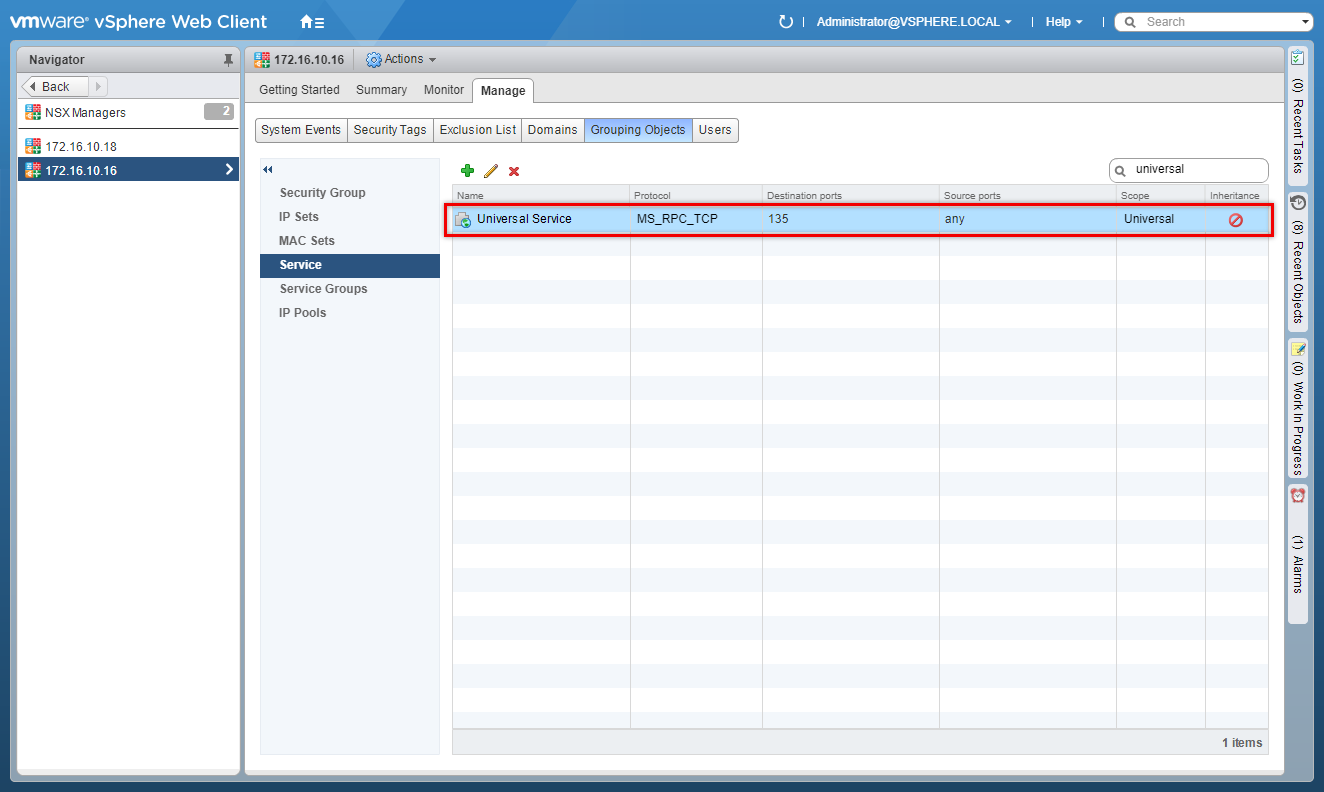Select the Security Tags tab
The image size is (1324, 792).
(390, 130)
